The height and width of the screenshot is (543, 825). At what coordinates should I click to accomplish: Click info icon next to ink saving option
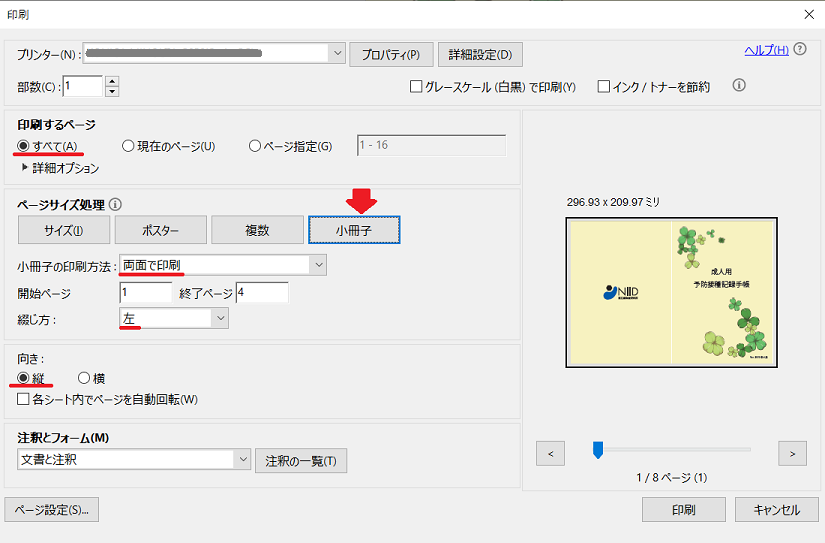pos(739,85)
